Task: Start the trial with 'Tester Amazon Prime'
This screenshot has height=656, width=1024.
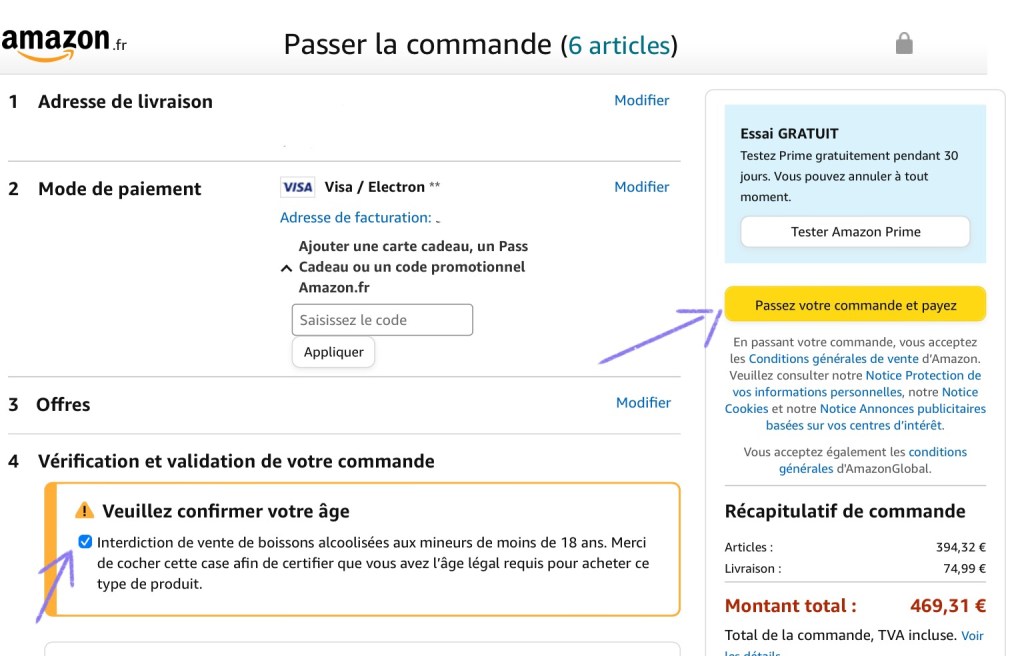Action: click(x=855, y=232)
